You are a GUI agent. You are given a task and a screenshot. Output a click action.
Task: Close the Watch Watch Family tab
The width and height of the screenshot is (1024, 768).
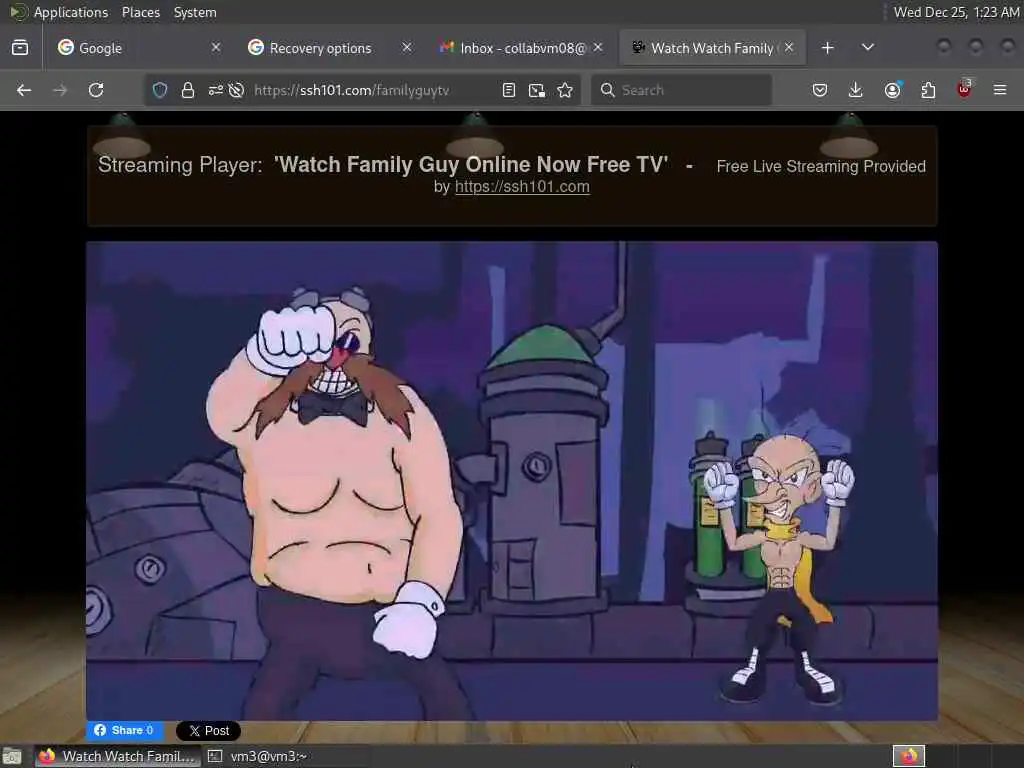pyautogui.click(x=789, y=48)
